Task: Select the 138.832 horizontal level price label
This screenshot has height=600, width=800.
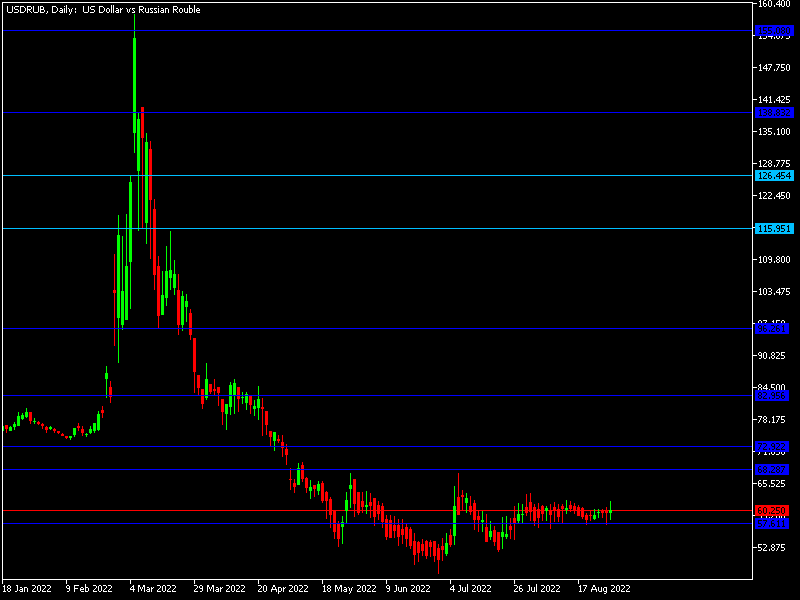Action: tap(774, 113)
